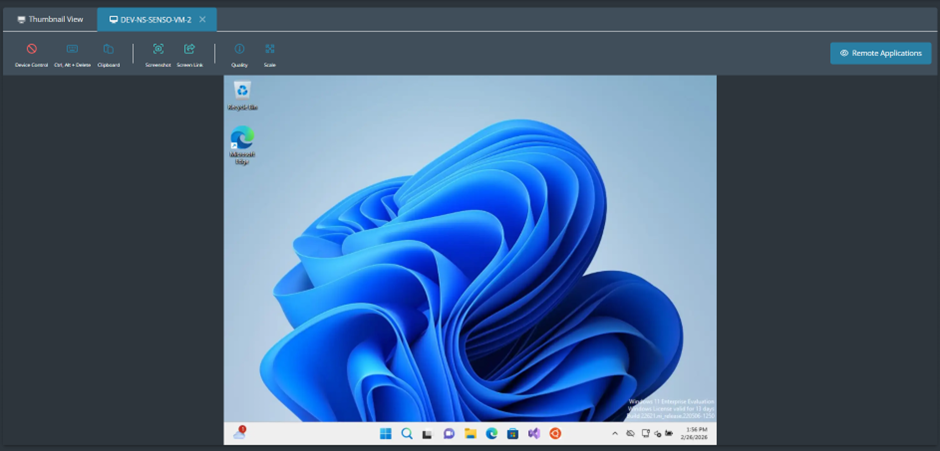
Task: Open the Ubuntu app in the taskbar
Action: pos(555,434)
